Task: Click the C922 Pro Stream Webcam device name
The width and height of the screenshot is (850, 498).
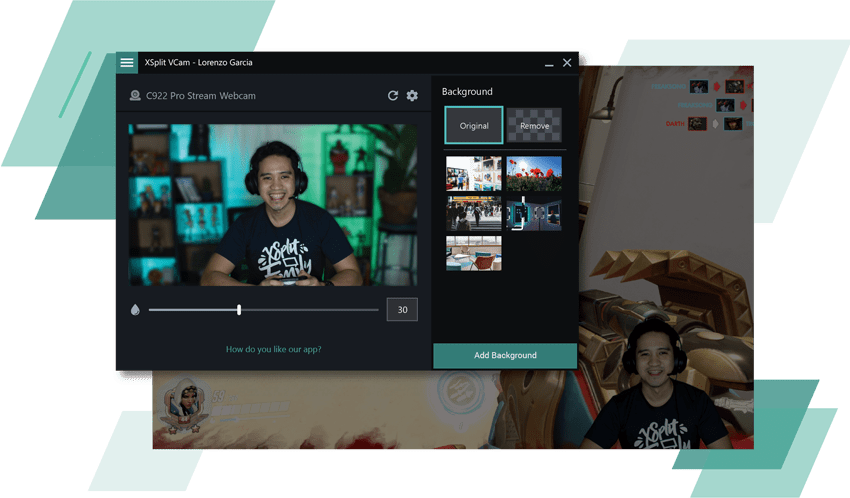Action: pyautogui.click(x=201, y=96)
